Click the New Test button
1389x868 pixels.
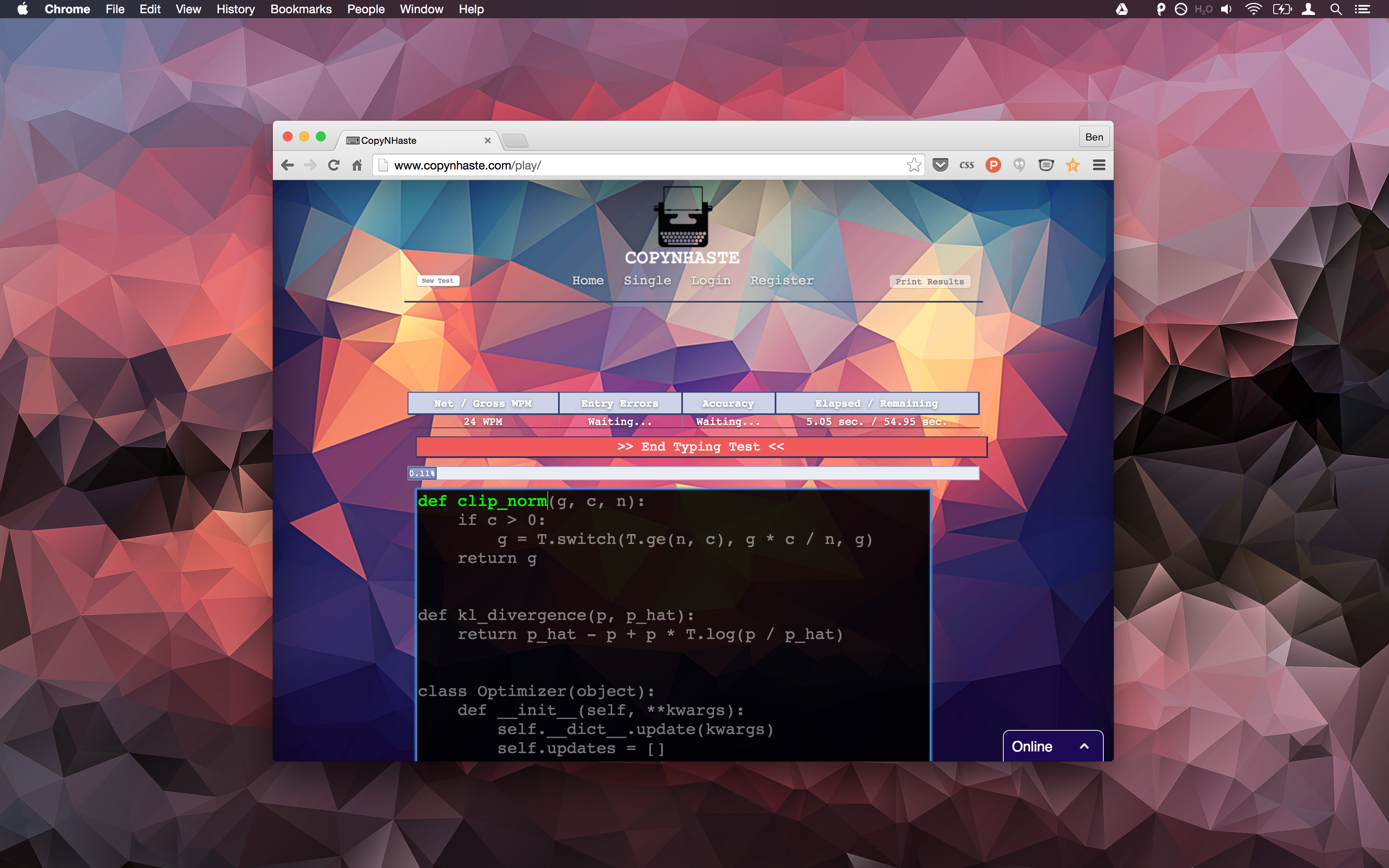pos(437,281)
